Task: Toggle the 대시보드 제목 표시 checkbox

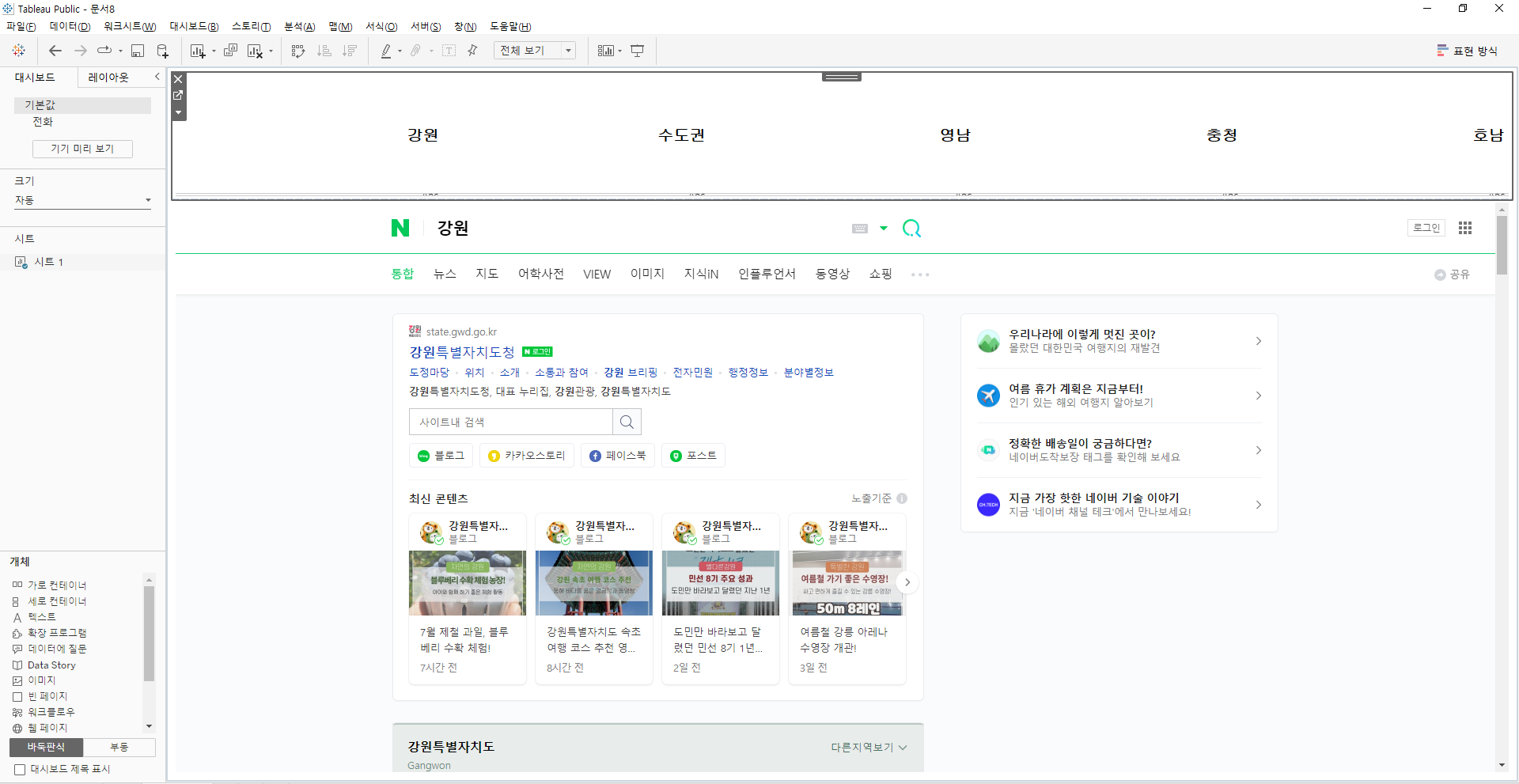Action: coord(20,769)
